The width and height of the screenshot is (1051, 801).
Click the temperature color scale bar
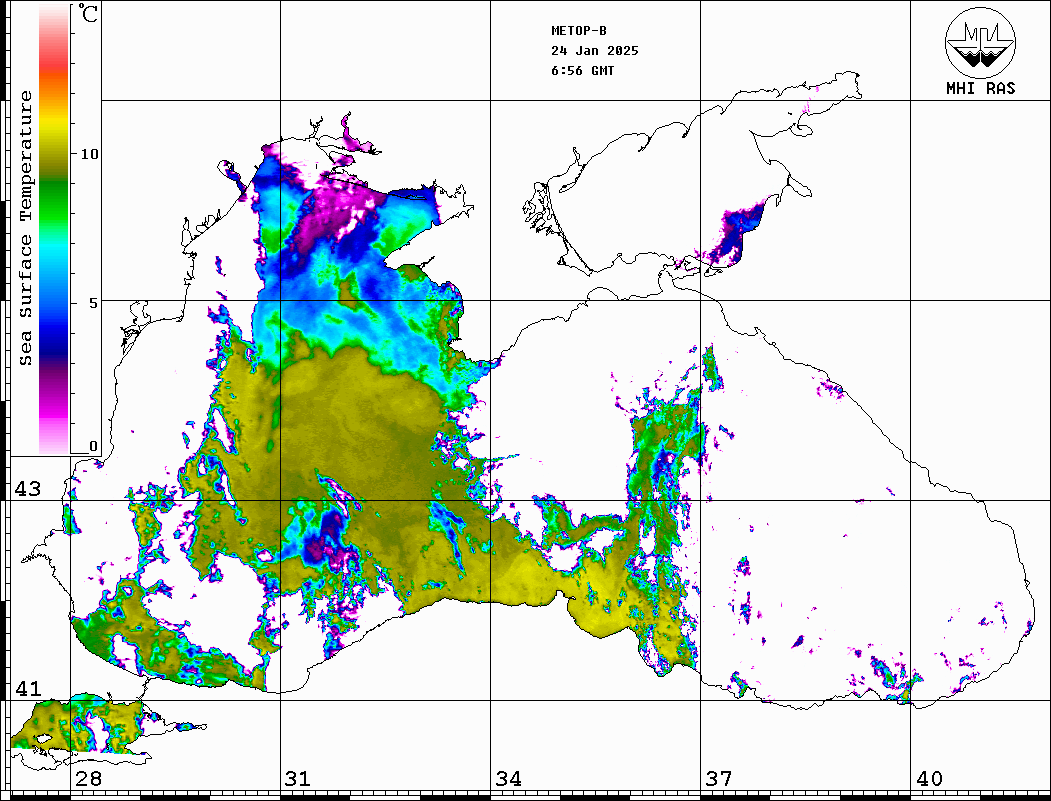(x=54, y=229)
